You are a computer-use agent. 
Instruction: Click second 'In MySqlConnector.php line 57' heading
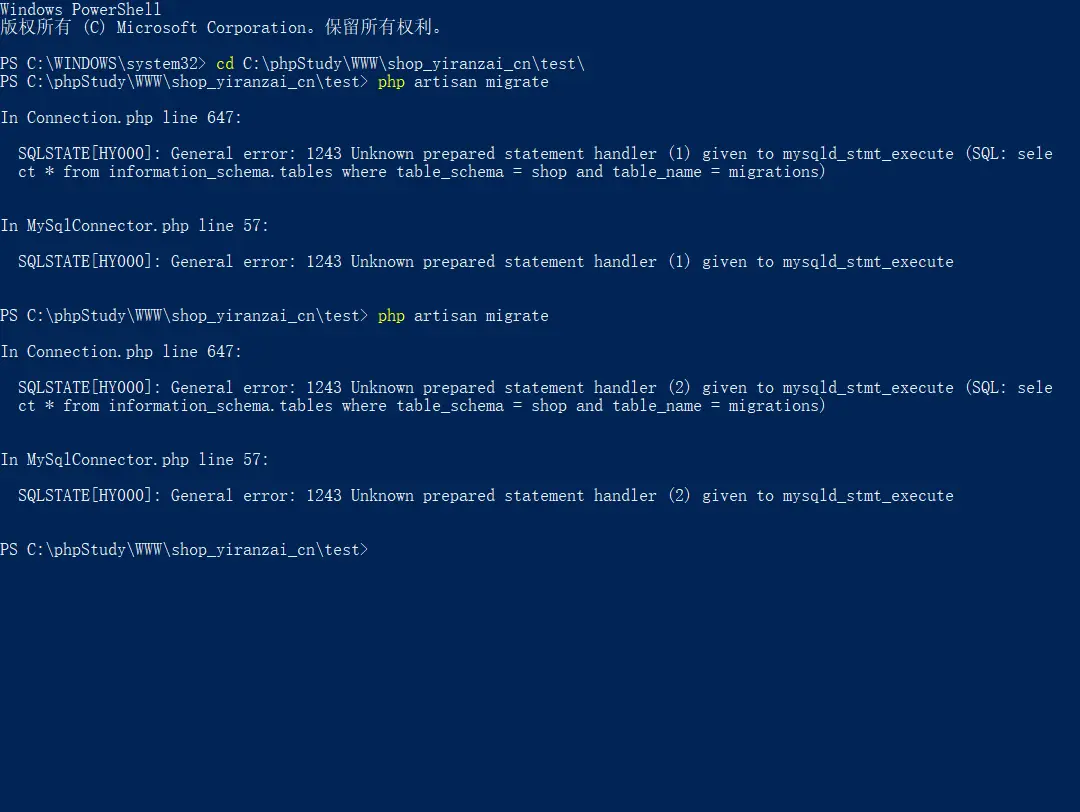[134, 460]
